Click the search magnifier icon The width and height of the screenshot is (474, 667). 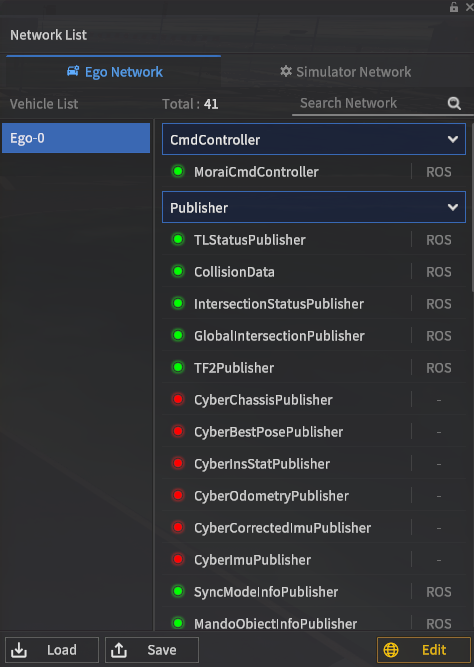click(x=454, y=103)
